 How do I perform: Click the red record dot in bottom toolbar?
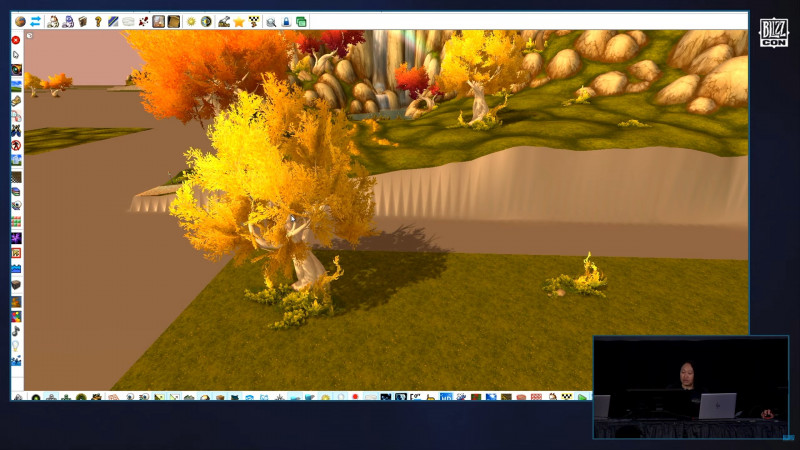click(355, 396)
